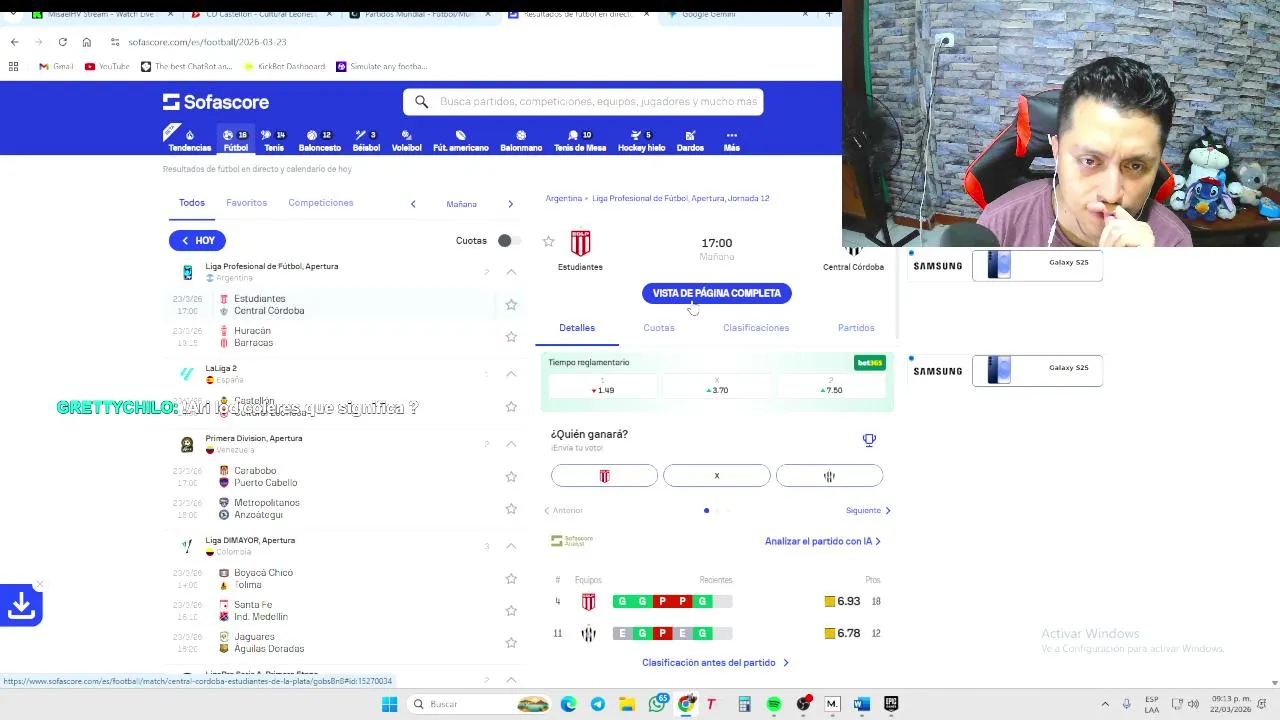
Task: Open the Balonmano sport section
Action: (x=521, y=140)
